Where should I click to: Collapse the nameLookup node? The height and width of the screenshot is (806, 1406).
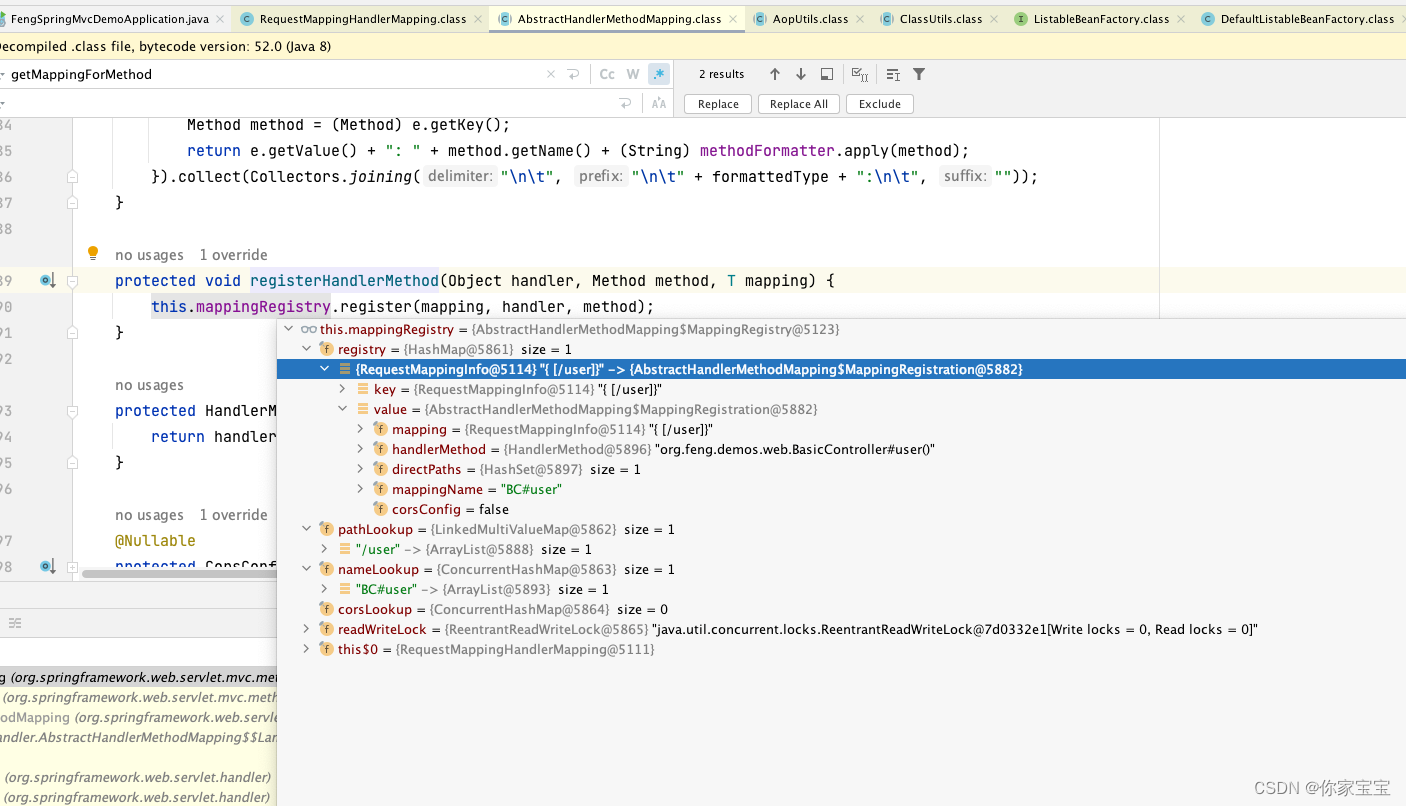pyautogui.click(x=307, y=569)
